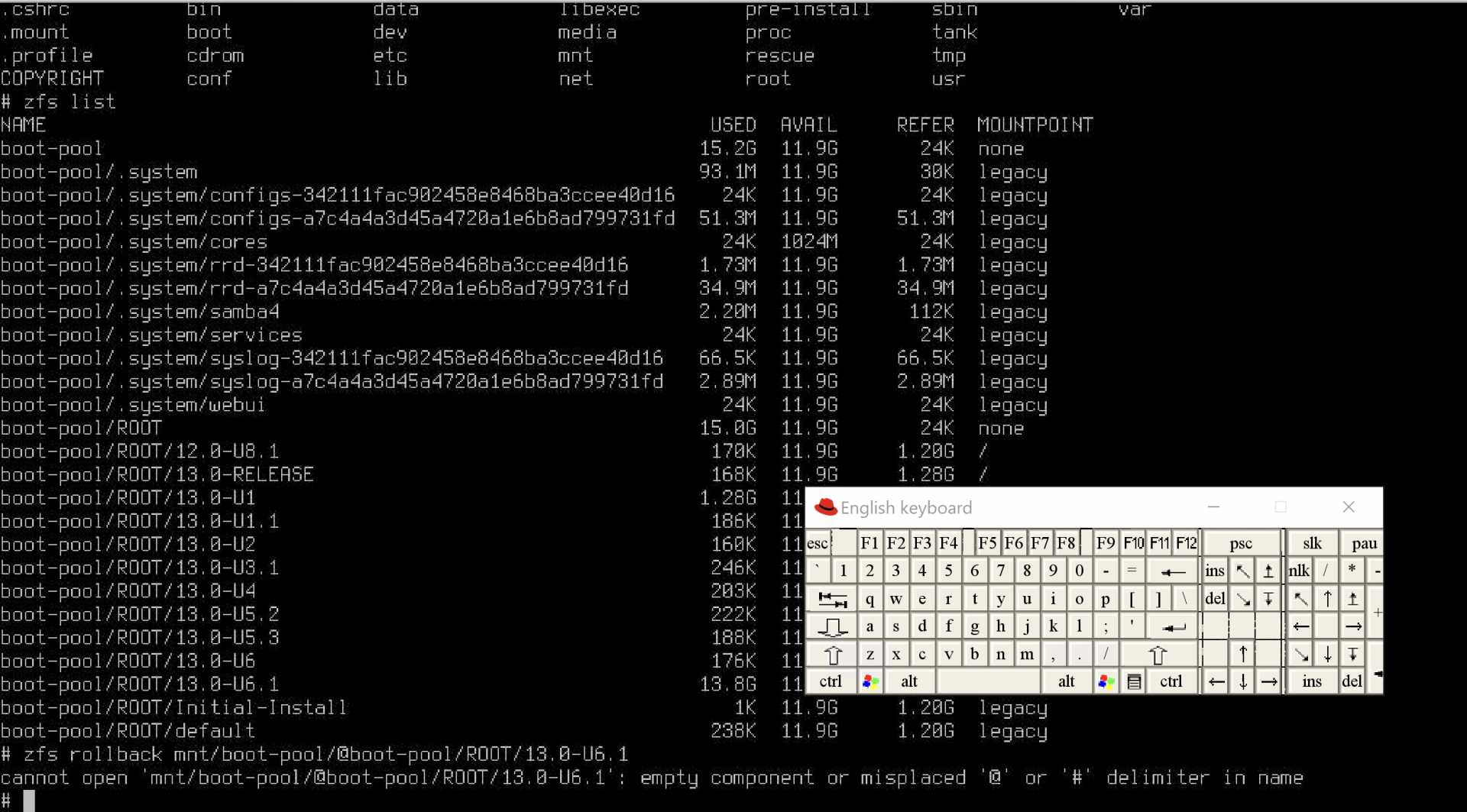Click the End diagonal arrow beside del

click(1242, 599)
